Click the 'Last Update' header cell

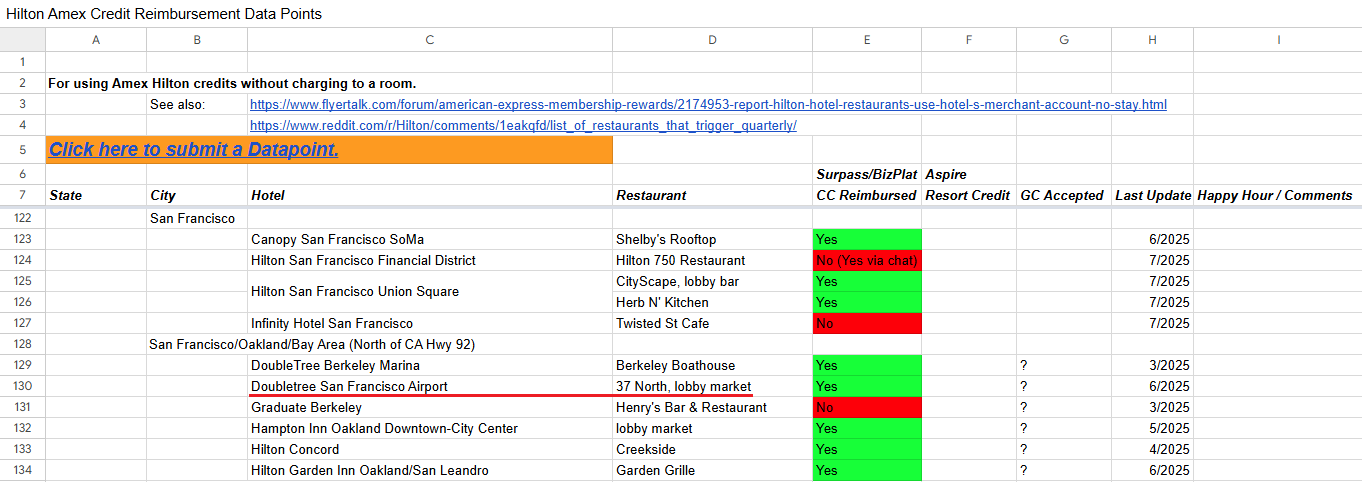pyautogui.click(x=1152, y=196)
